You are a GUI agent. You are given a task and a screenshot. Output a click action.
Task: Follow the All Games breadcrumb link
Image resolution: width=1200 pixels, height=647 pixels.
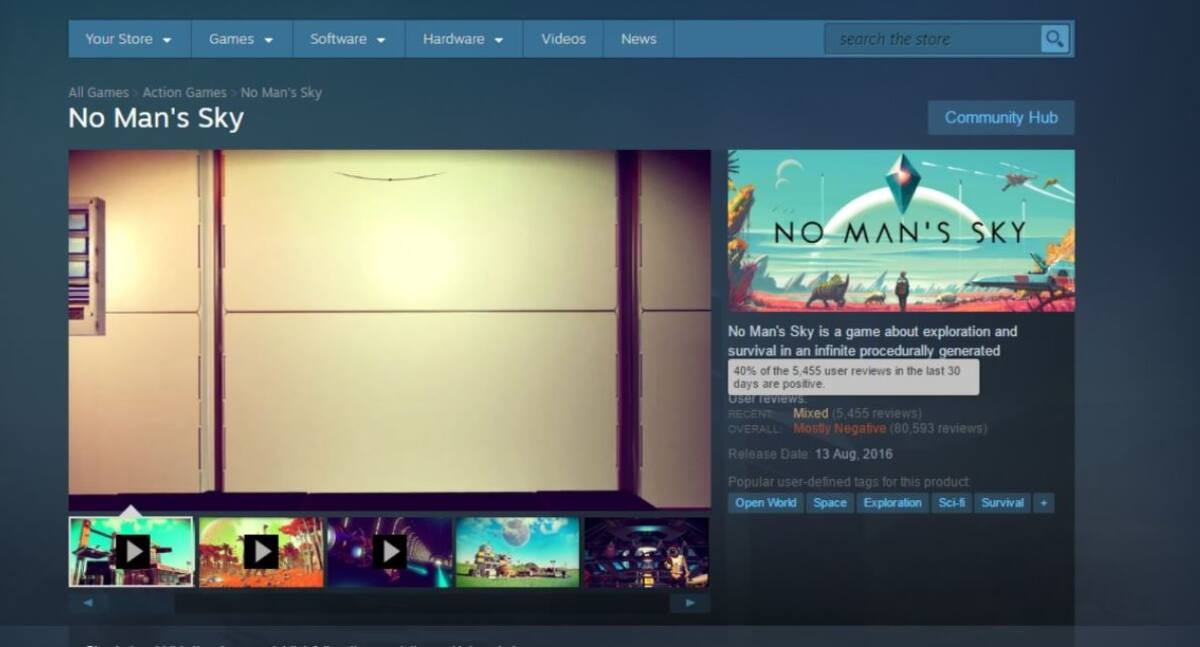[98, 92]
